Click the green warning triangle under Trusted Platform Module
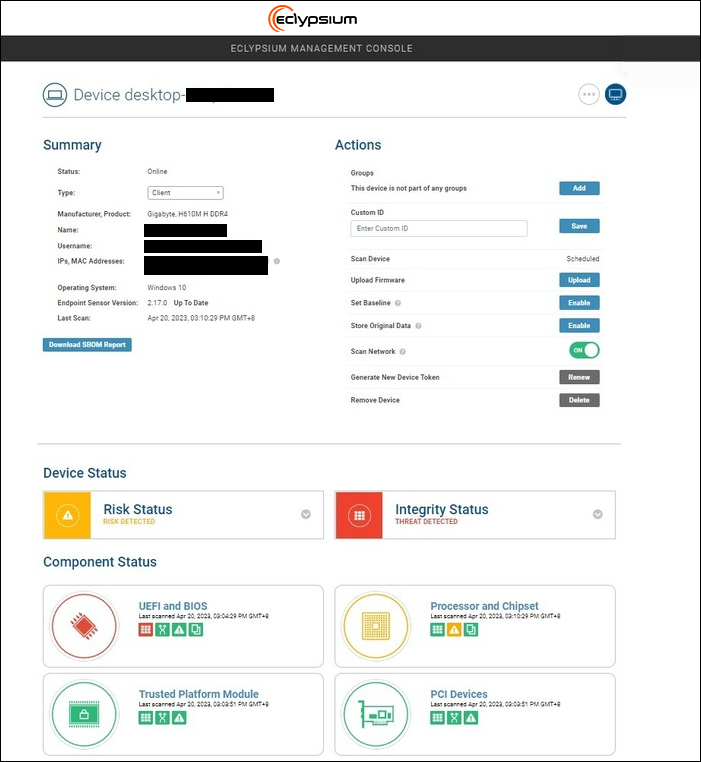701x762 pixels. click(179, 718)
